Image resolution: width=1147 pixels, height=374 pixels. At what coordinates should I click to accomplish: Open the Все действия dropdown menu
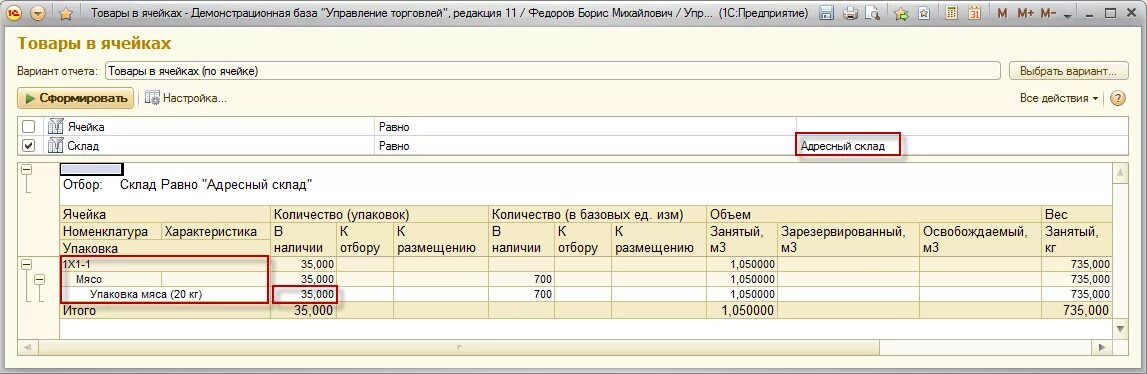tap(1058, 98)
